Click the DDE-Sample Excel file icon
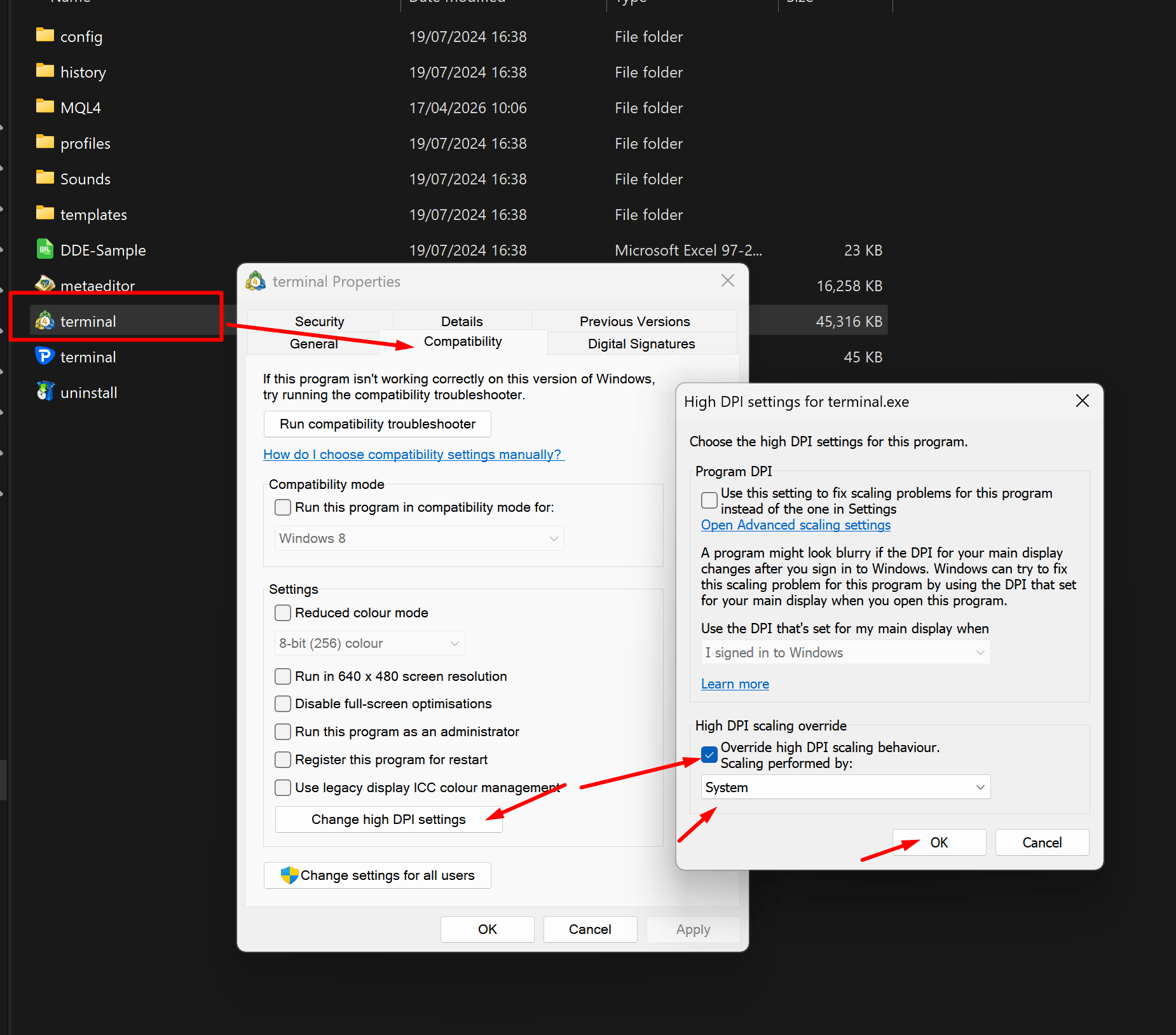 (44, 249)
